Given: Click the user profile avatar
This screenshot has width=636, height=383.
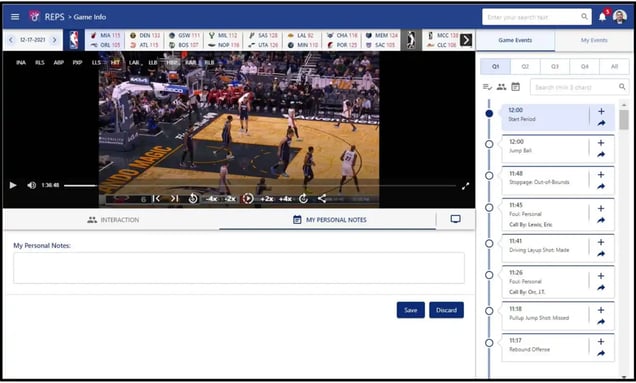Looking at the screenshot, I should click(619, 17).
